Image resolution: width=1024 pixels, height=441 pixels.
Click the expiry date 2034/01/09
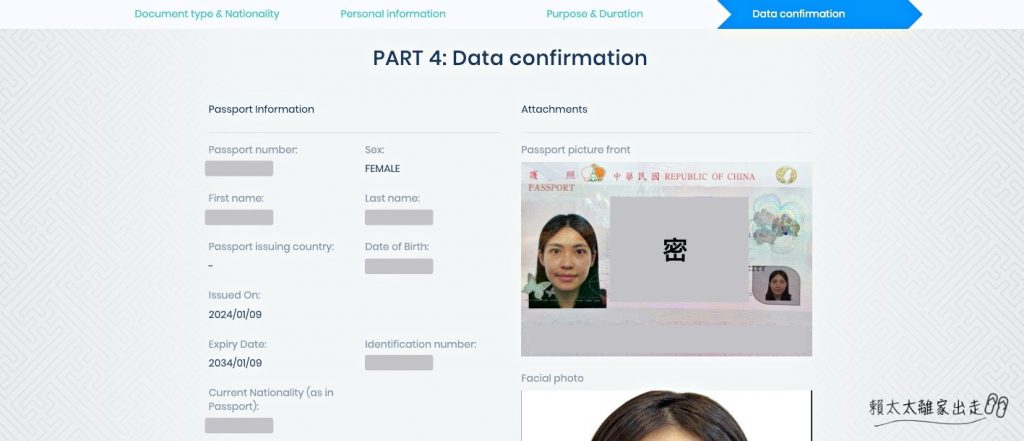235,363
